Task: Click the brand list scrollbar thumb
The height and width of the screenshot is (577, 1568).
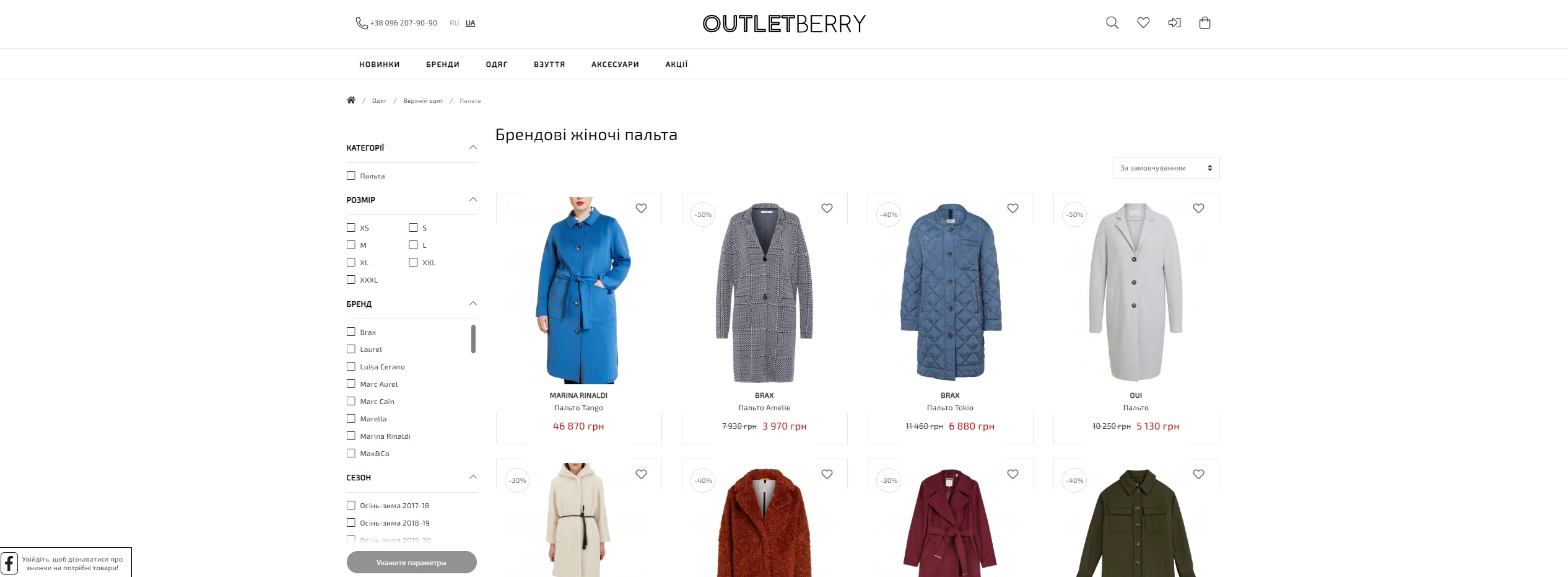Action: tap(473, 339)
